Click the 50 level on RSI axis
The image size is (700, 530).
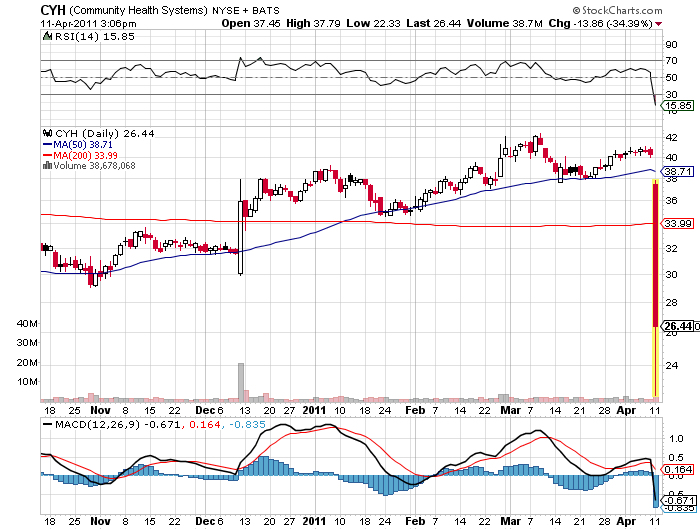click(671, 77)
